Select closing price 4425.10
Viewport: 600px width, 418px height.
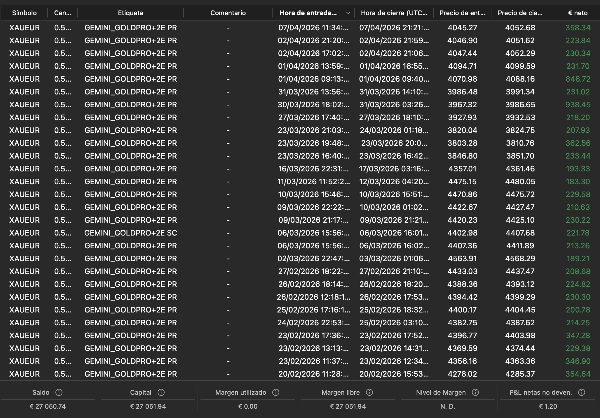520,220
